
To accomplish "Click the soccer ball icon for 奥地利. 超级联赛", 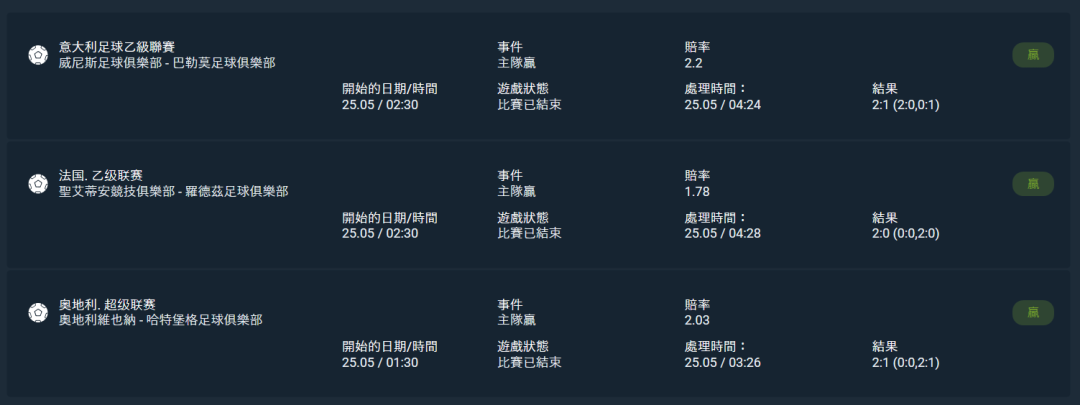I will pos(38,312).
